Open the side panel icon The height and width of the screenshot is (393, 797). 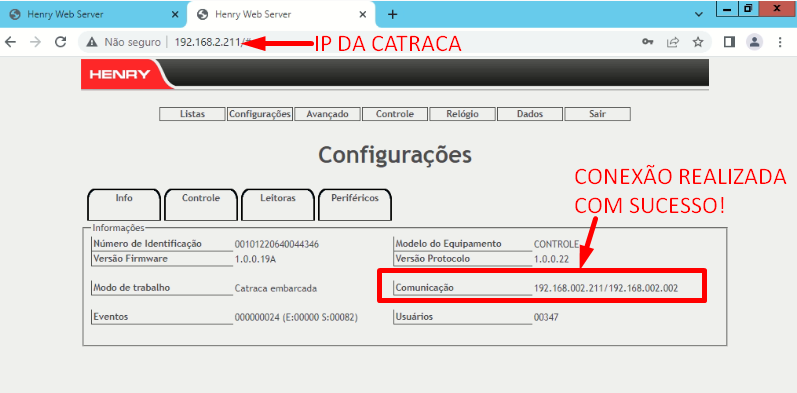[729, 42]
